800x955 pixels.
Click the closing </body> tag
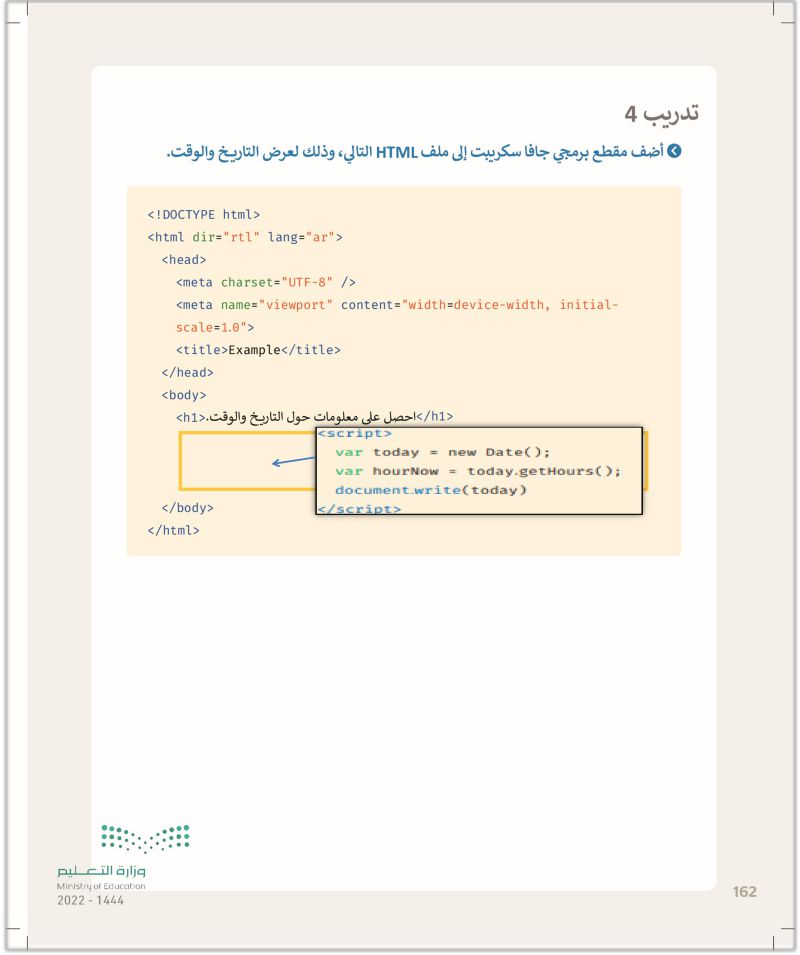188,507
